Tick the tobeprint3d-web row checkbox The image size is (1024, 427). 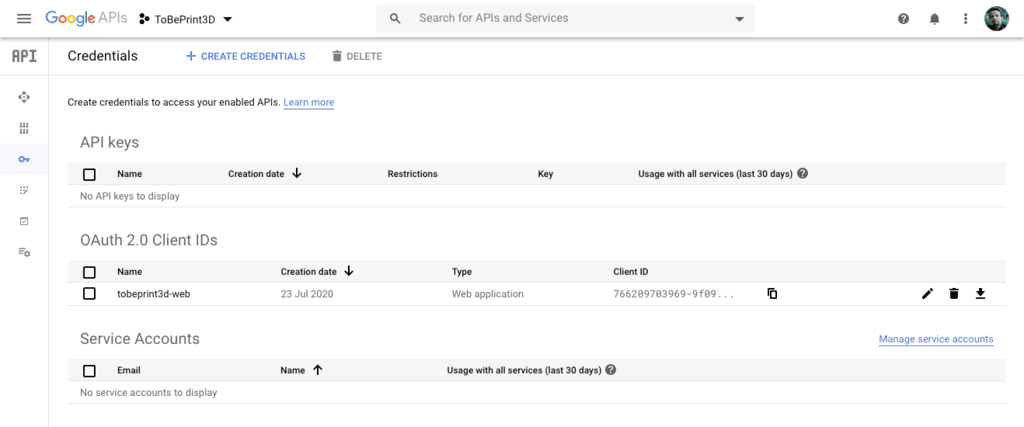[89, 294]
